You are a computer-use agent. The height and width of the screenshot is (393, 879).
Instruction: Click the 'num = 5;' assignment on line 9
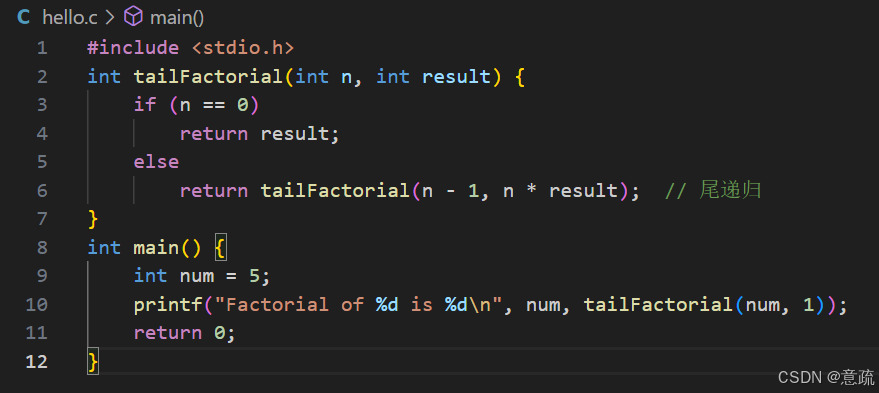(x=225, y=276)
